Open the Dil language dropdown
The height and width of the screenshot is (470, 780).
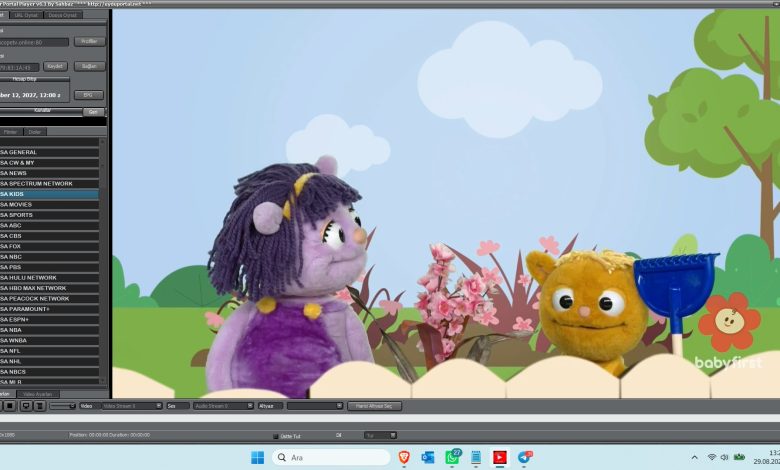pos(381,435)
